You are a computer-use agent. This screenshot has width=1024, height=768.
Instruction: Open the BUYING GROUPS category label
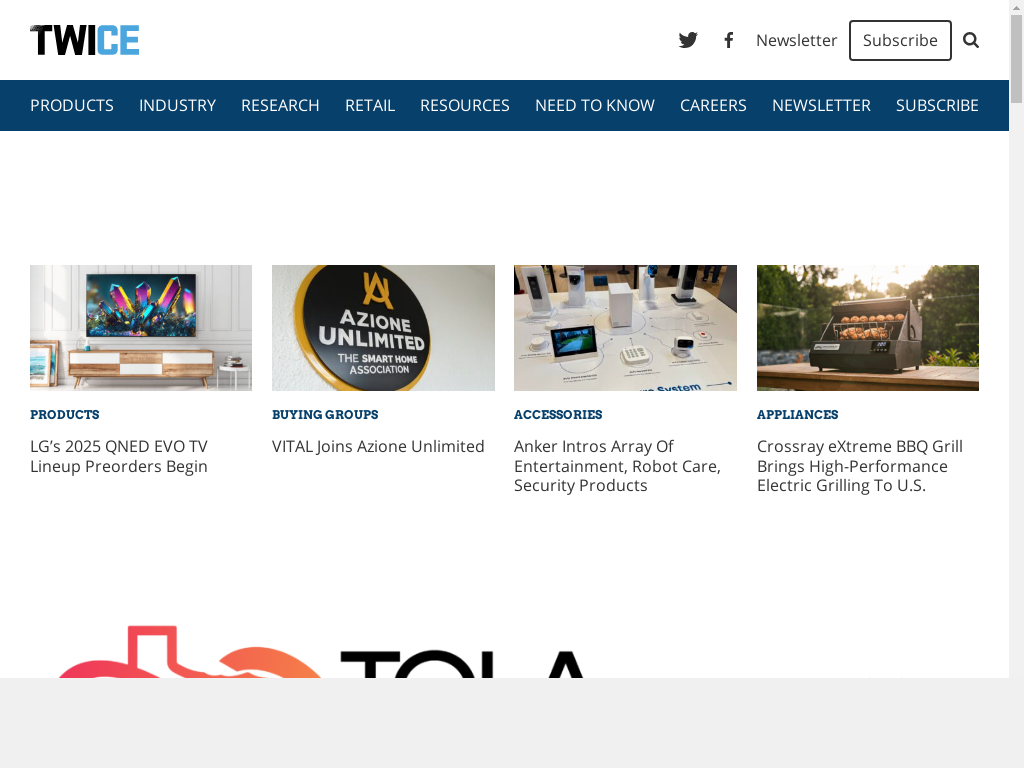click(x=325, y=415)
